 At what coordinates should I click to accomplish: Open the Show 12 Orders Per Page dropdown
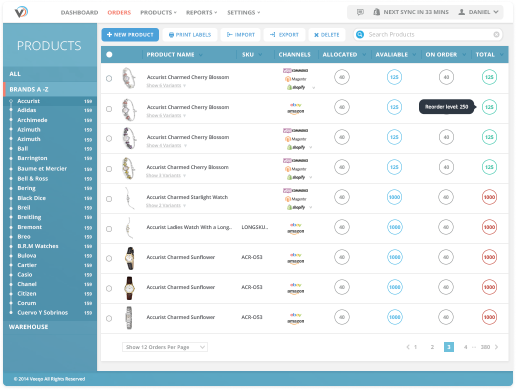click(x=165, y=347)
